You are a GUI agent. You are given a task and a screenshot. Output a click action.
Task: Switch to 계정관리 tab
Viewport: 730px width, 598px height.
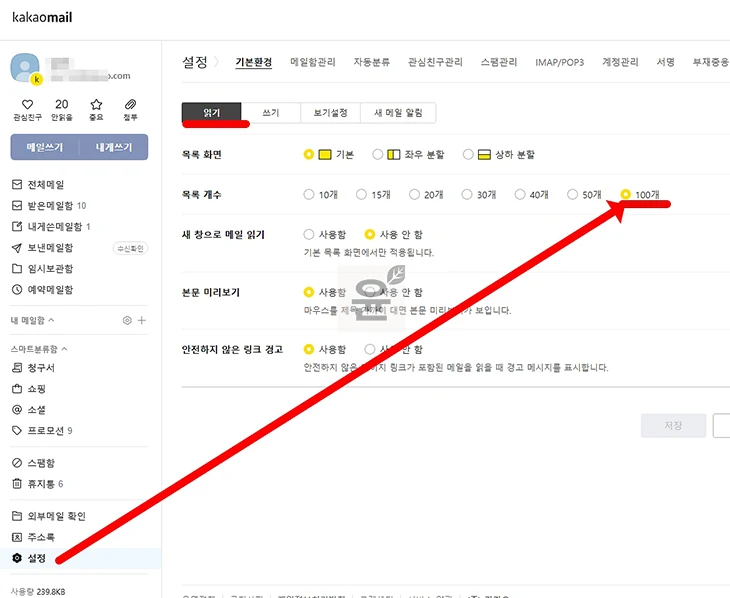click(x=621, y=62)
